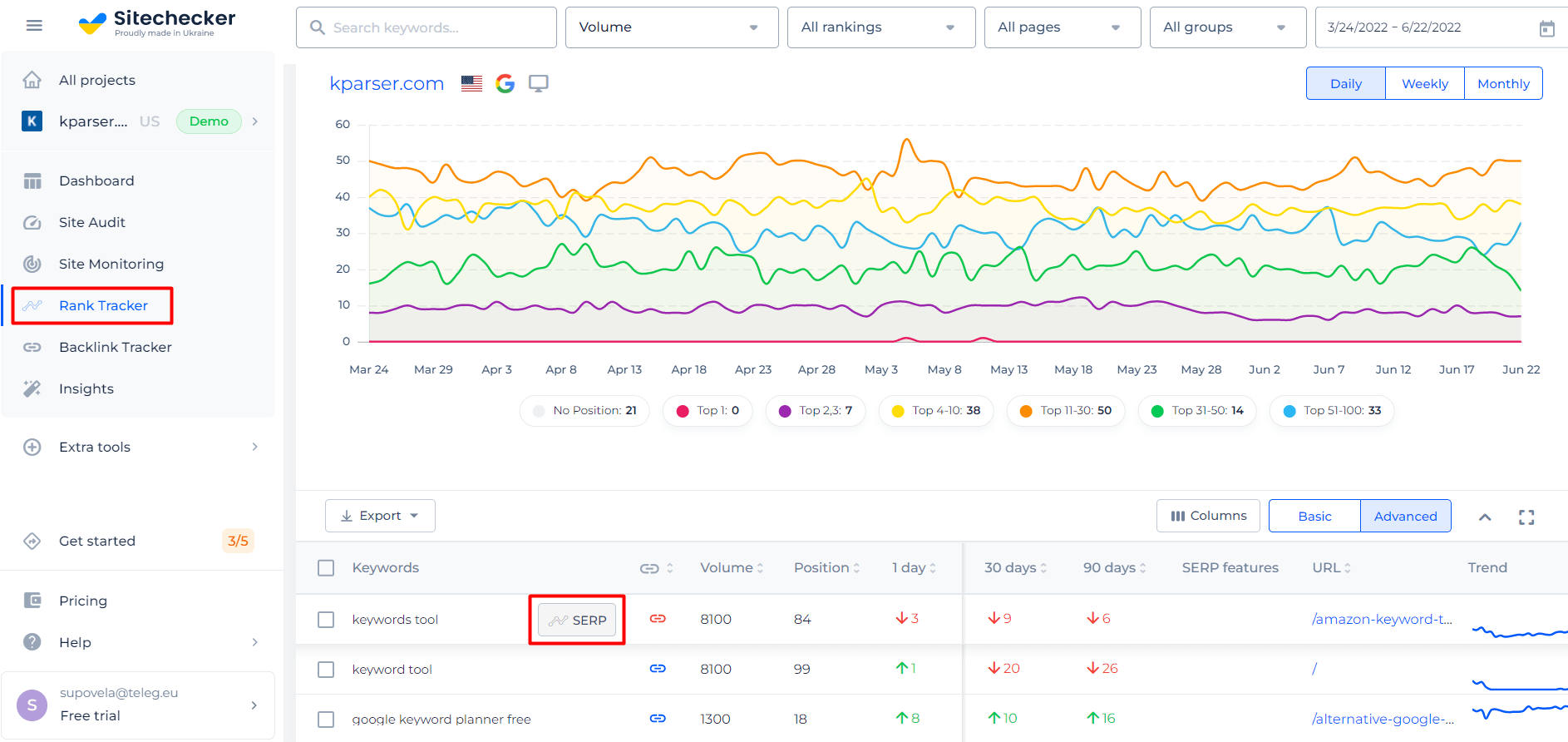The image size is (1568, 742).
Task: Toggle the select-all keywords checkbox
Action: point(326,568)
